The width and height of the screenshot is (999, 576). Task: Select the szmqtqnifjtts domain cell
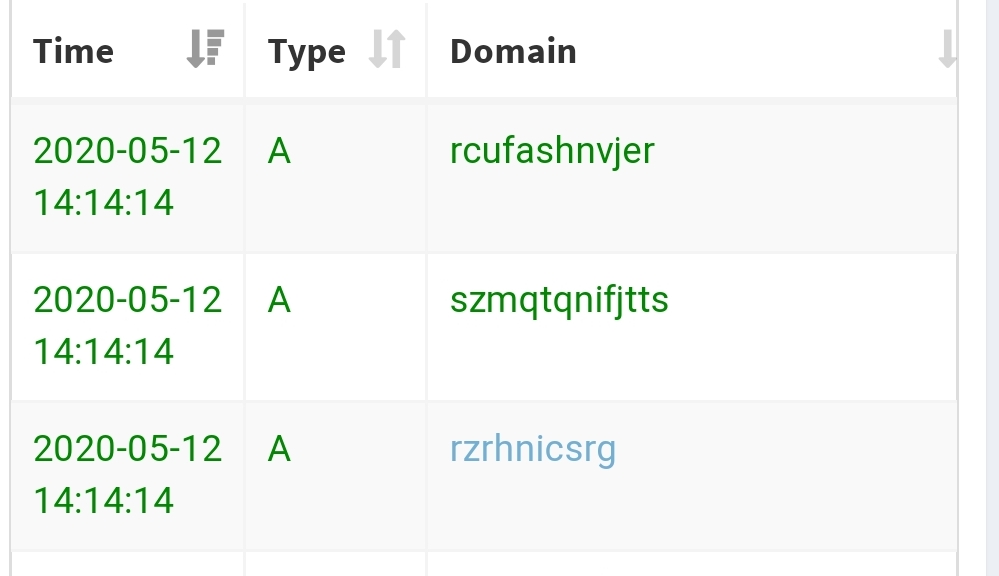pos(561,299)
